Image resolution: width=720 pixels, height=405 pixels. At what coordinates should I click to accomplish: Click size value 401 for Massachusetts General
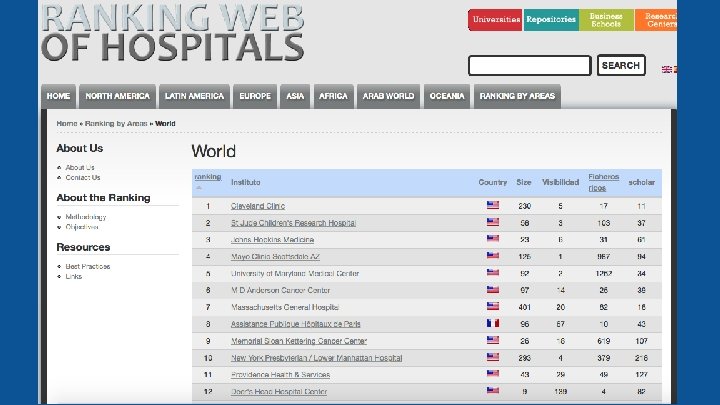[x=524, y=307]
